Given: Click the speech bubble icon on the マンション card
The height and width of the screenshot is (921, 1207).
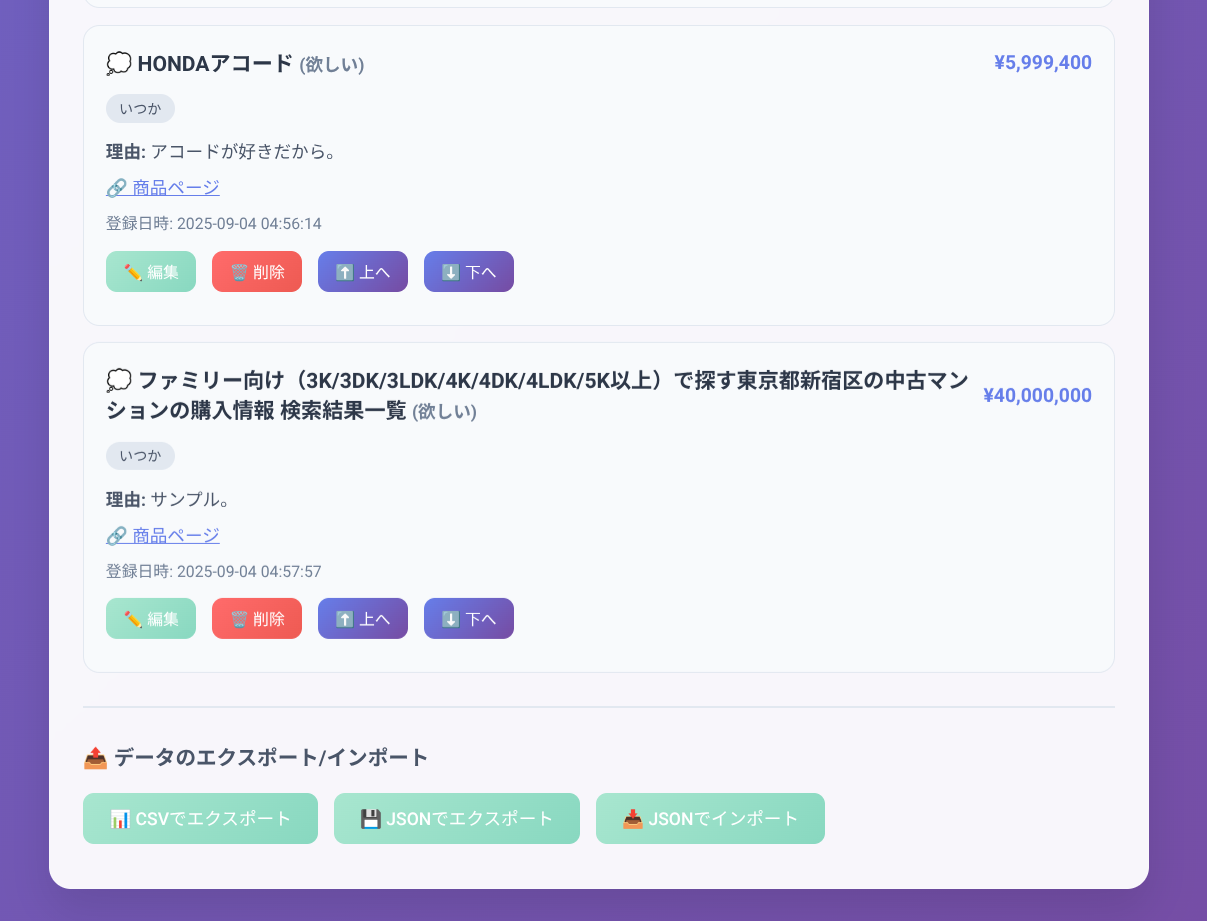Looking at the screenshot, I should (x=120, y=379).
